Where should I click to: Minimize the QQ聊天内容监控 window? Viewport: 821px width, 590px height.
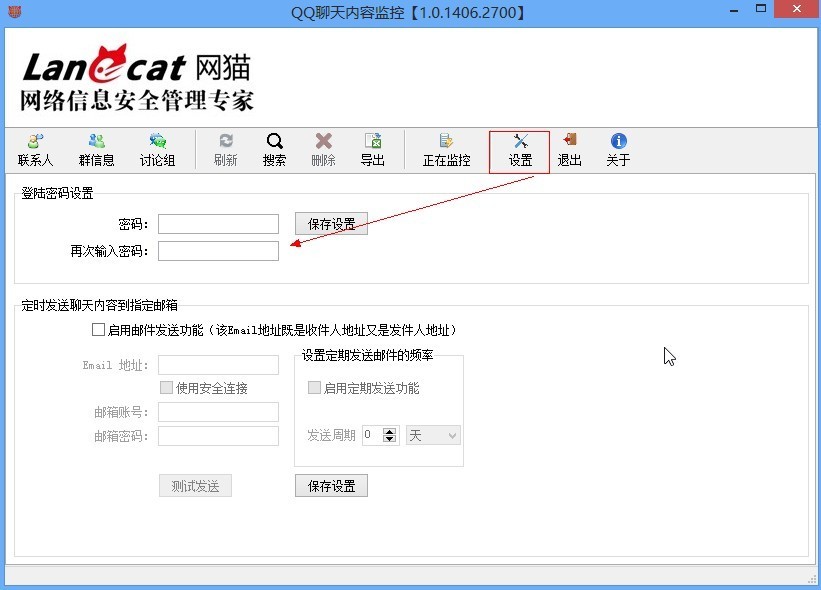pyautogui.click(x=734, y=10)
